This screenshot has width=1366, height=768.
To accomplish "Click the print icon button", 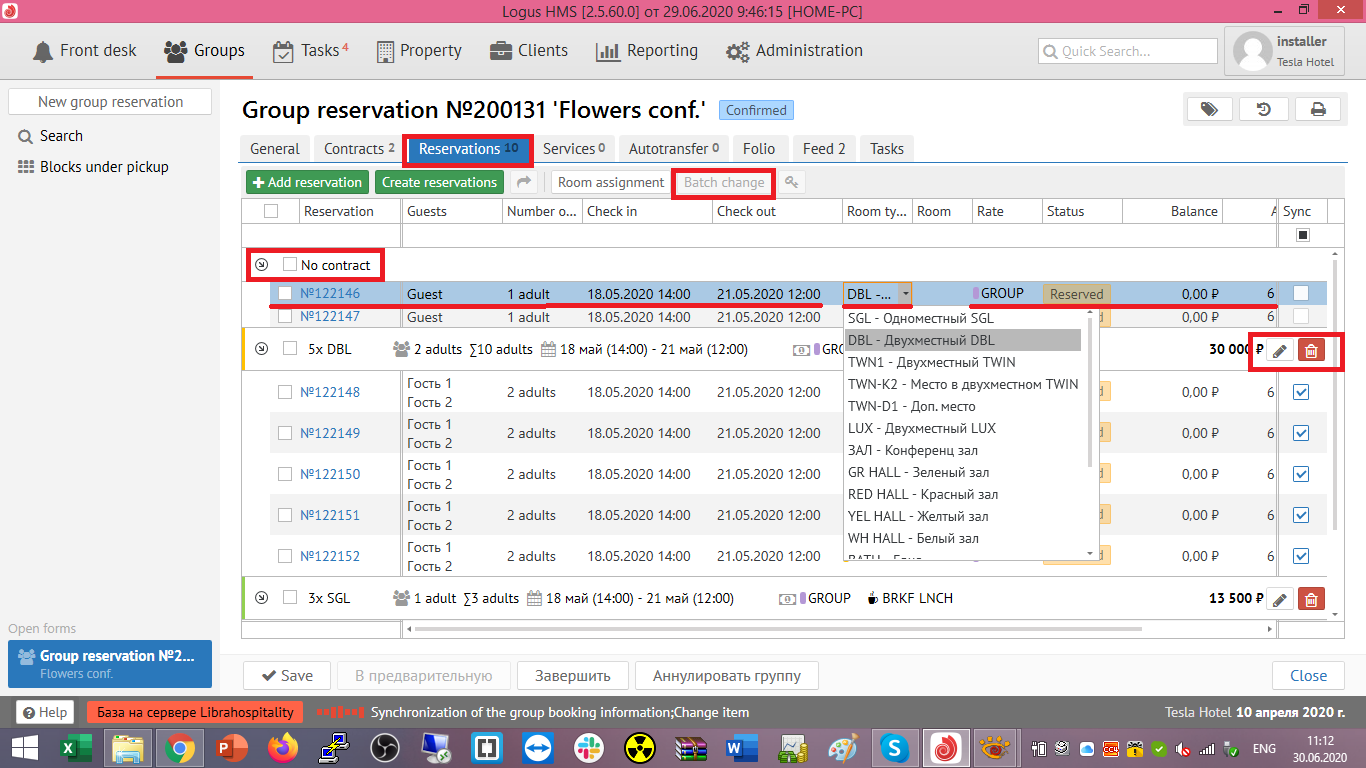I will [1318, 110].
